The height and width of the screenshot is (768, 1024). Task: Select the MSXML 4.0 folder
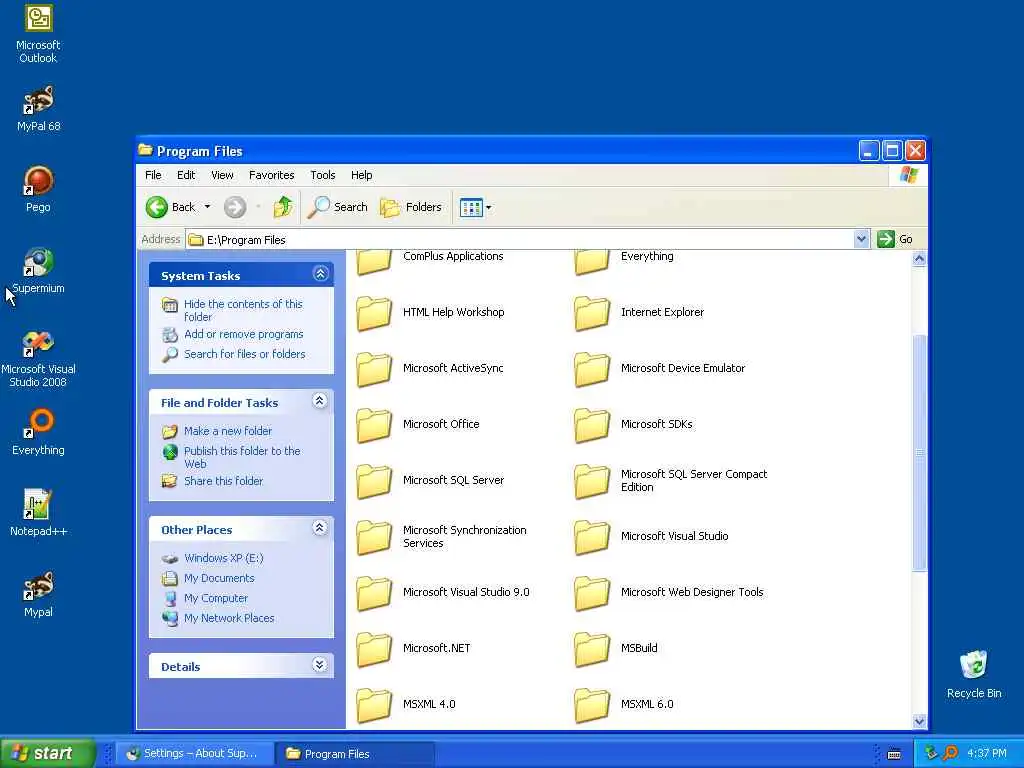click(406, 704)
